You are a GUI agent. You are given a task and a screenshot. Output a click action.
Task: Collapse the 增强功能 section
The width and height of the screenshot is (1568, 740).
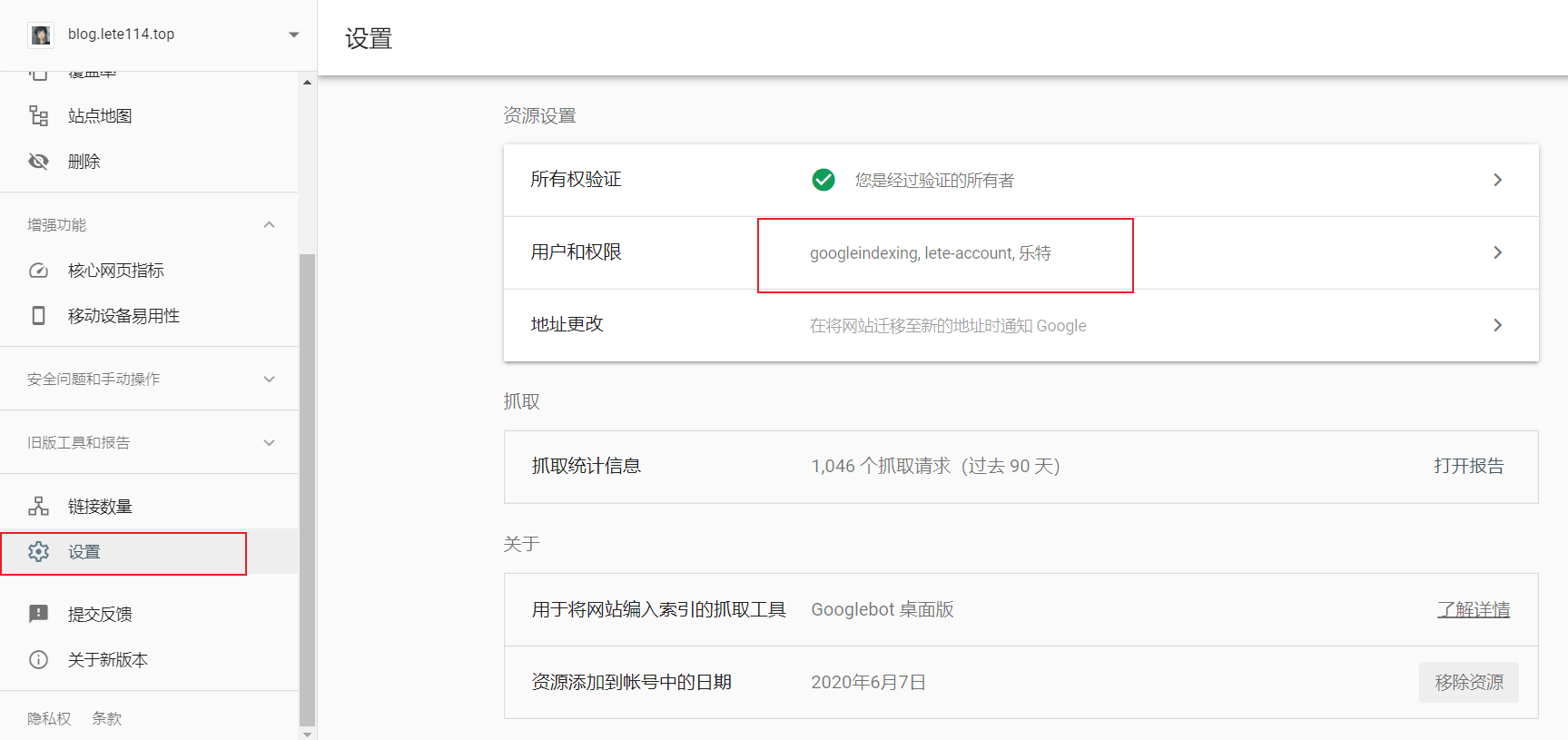coord(269,225)
